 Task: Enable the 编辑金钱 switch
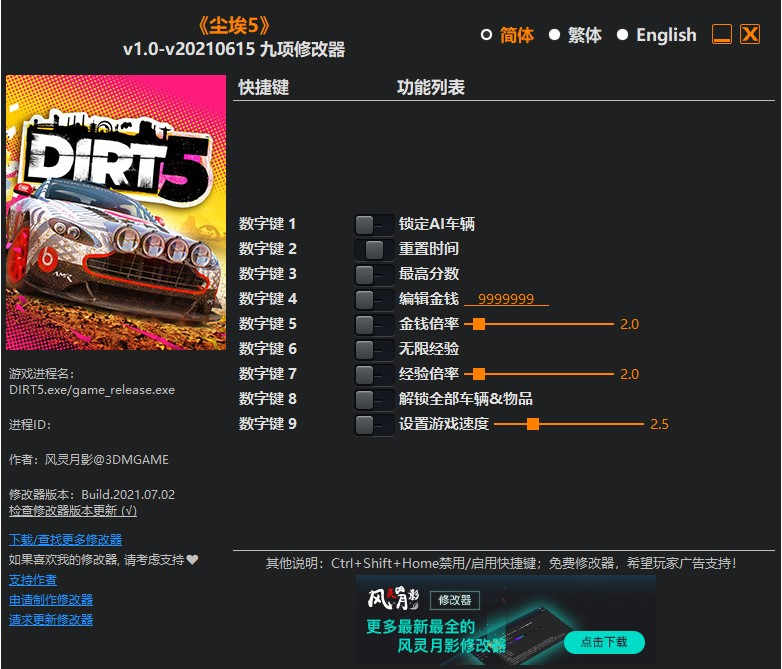click(374, 299)
